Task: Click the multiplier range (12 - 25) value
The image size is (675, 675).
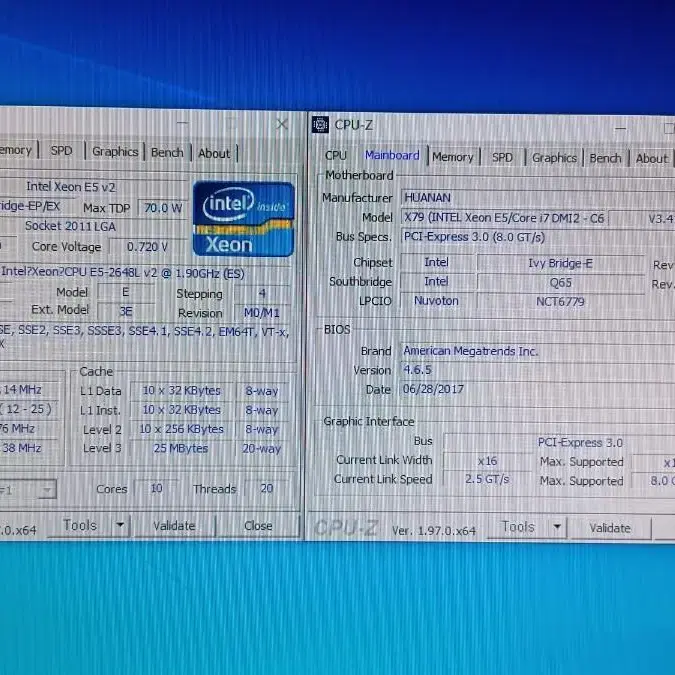Action: click(x=29, y=409)
